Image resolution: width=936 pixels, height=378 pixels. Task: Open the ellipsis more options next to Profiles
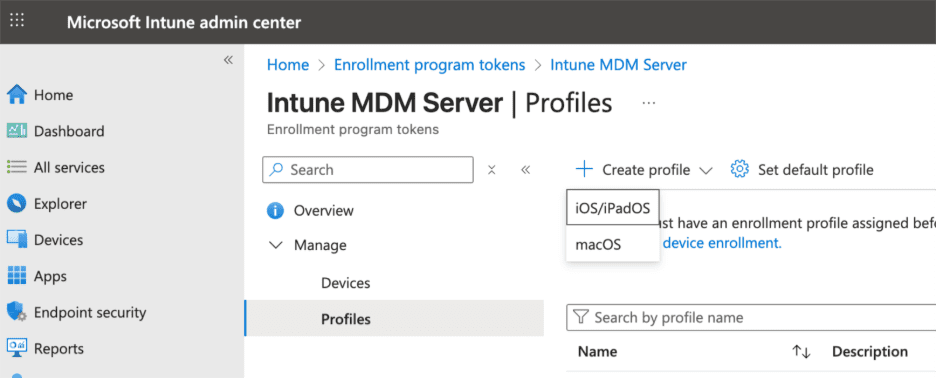pyautogui.click(x=649, y=103)
